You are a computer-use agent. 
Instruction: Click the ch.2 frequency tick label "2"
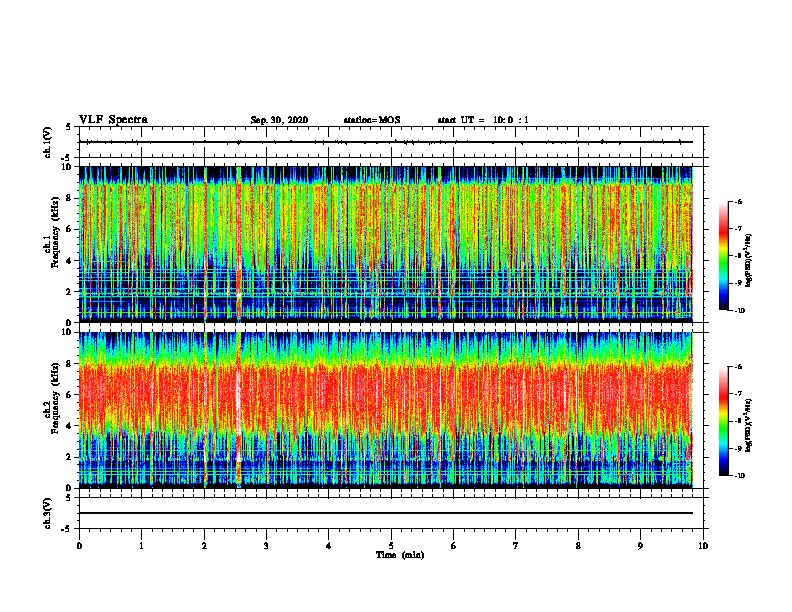pos(70,457)
